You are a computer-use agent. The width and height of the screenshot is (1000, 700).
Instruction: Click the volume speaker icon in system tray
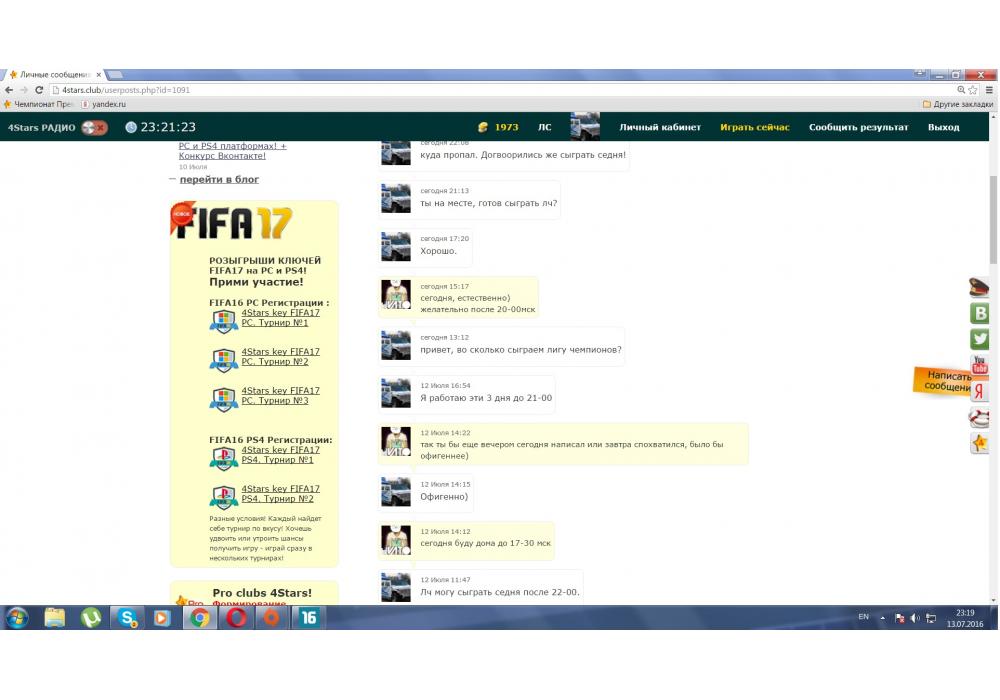tap(915, 618)
